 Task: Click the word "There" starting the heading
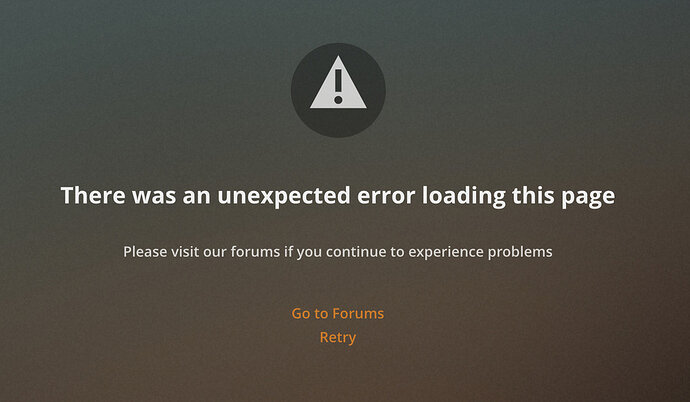[93, 196]
